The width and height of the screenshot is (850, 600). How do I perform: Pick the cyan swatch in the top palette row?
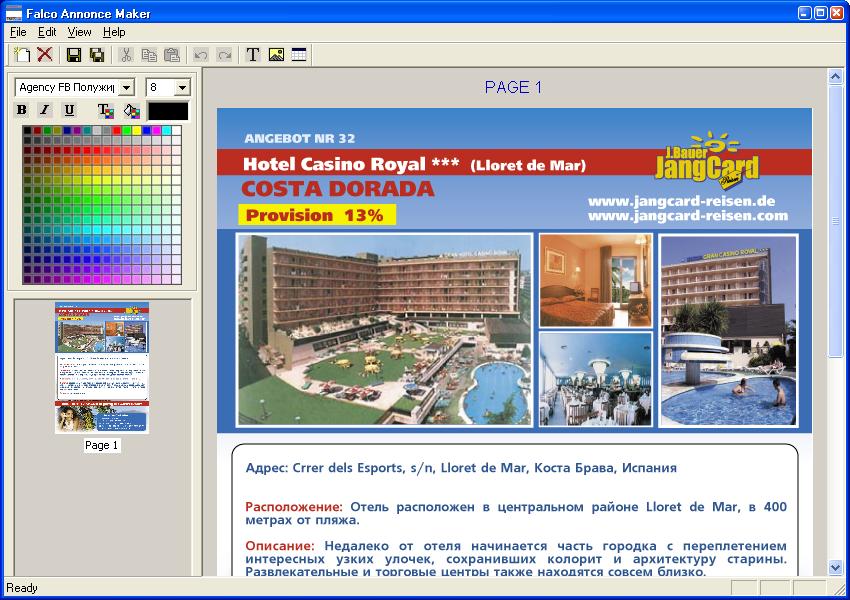pos(166,131)
